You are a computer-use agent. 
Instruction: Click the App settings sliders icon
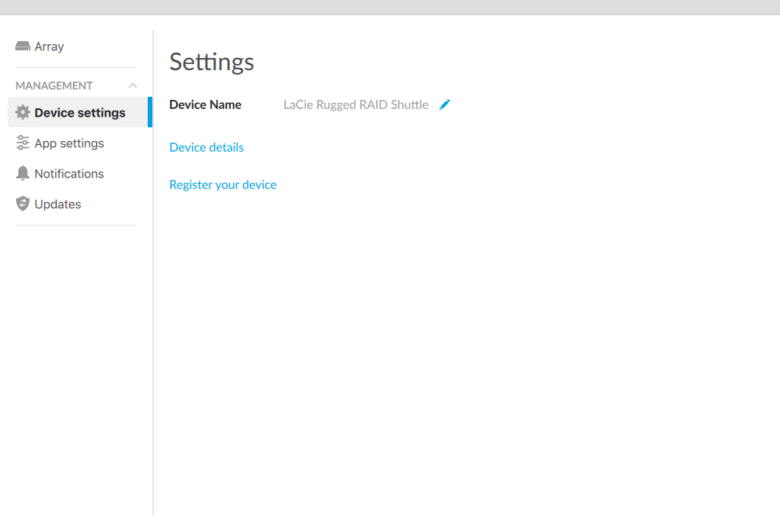point(22,143)
